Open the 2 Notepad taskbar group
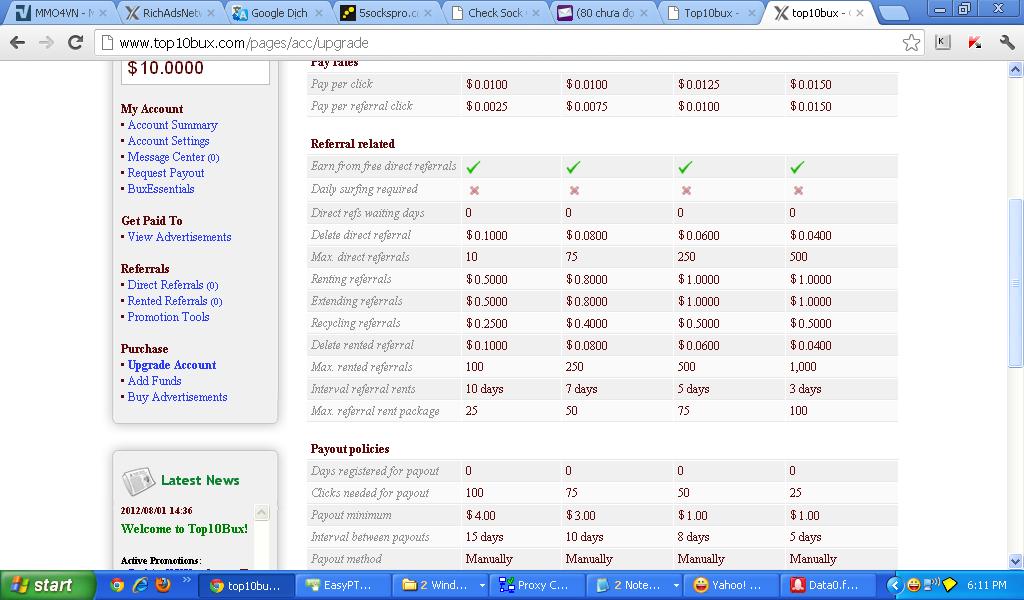1024x600 pixels. point(635,586)
